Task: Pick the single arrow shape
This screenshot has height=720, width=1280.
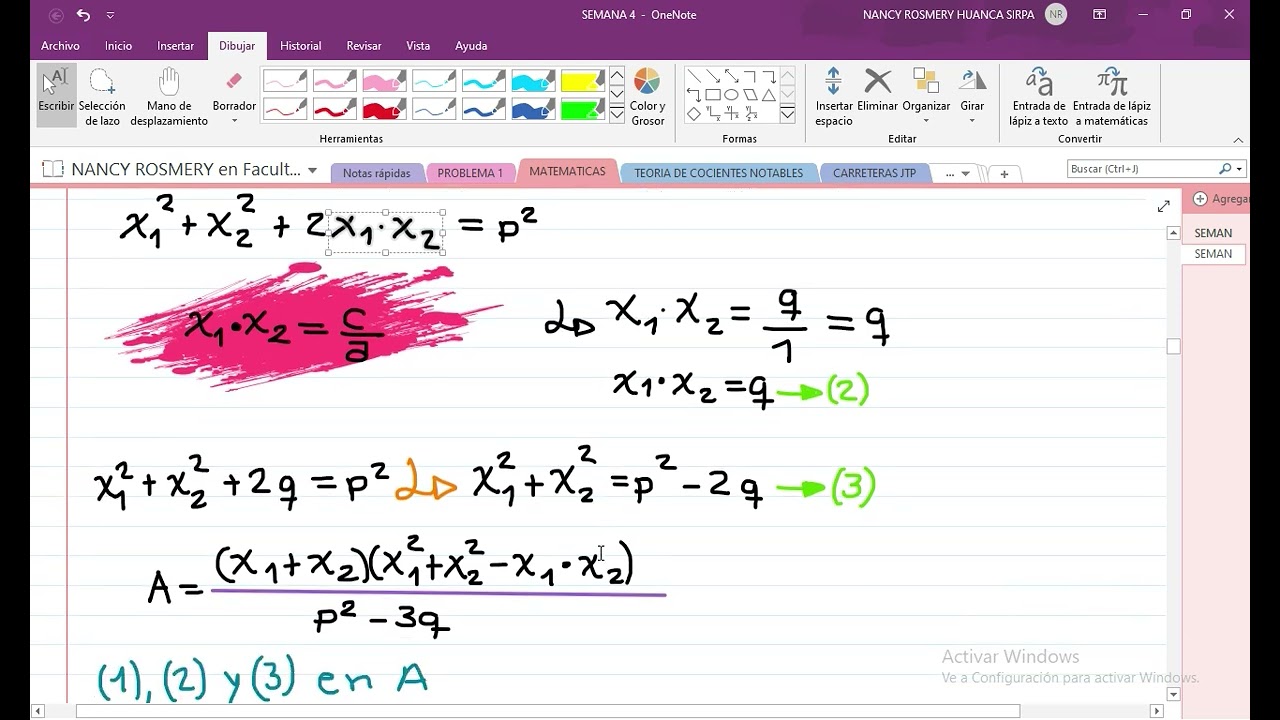Action: point(713,76)
